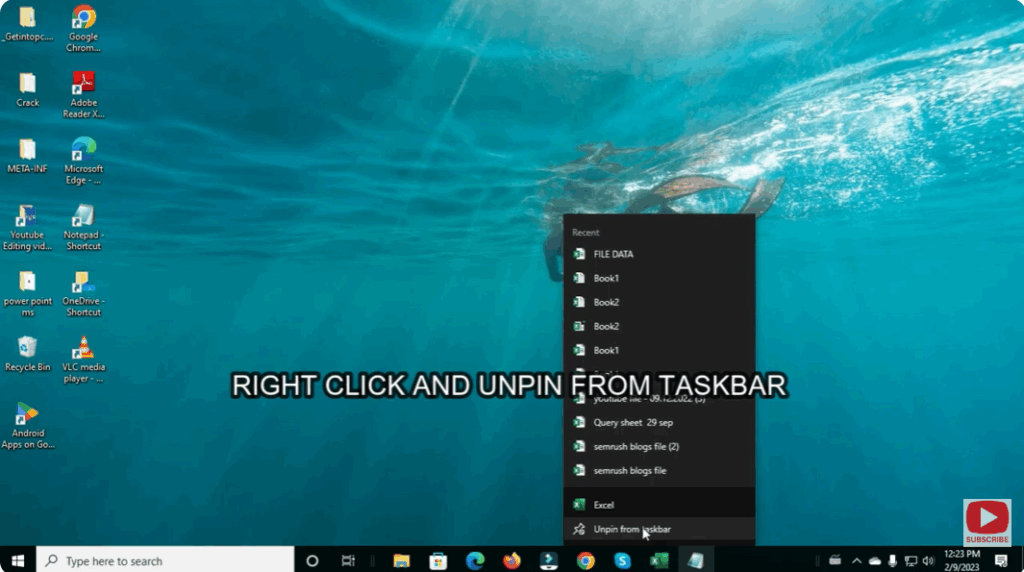Screen dimensions: 1024x572
Task: Open Chrome from the taskbar
Action: point(585,560)
